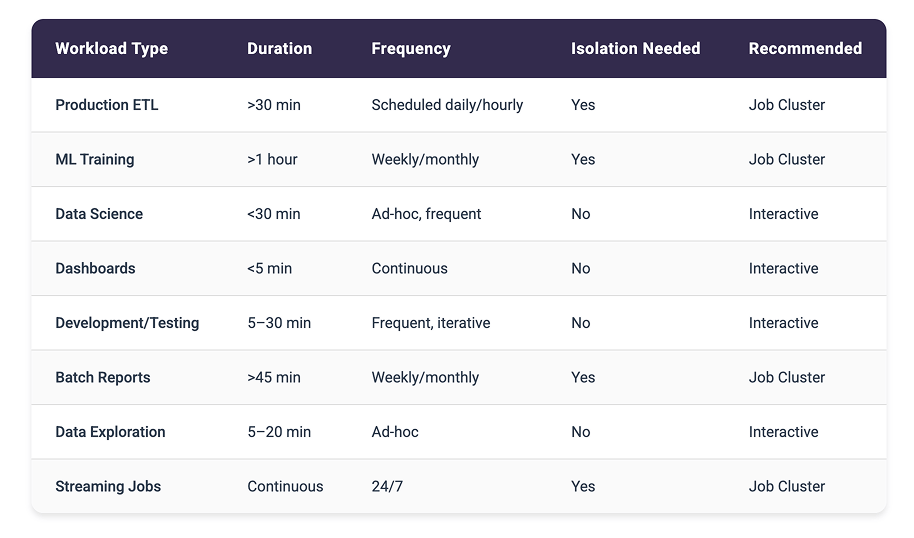The width and height of the screenshot is (914, 538).
Task: Select the ML Training row label
Action: (x=94, y=159)
